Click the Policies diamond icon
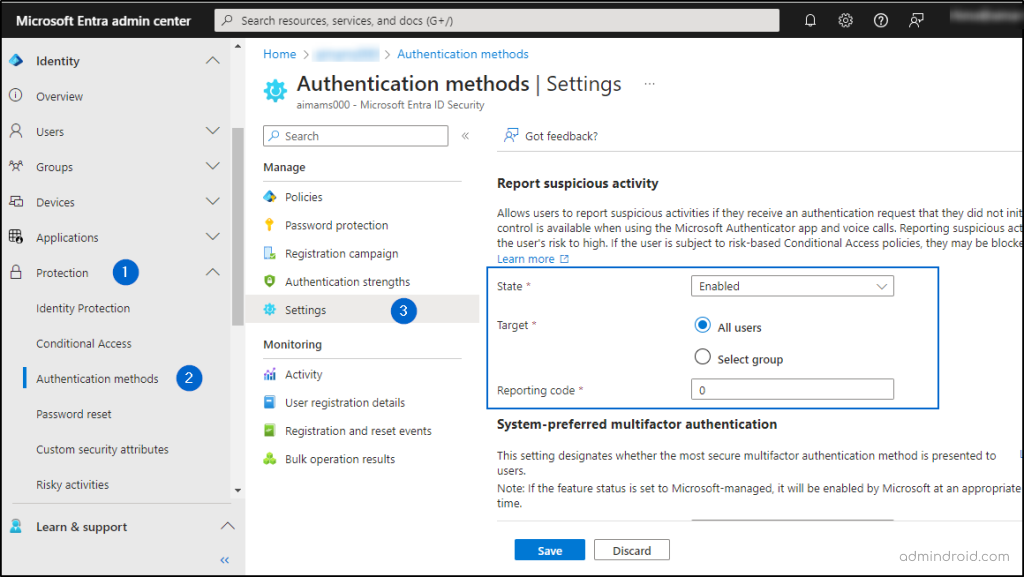Image resolution: width=1024 pixels, height=577 pixels. pyautogui.click(x=270, y=196)
